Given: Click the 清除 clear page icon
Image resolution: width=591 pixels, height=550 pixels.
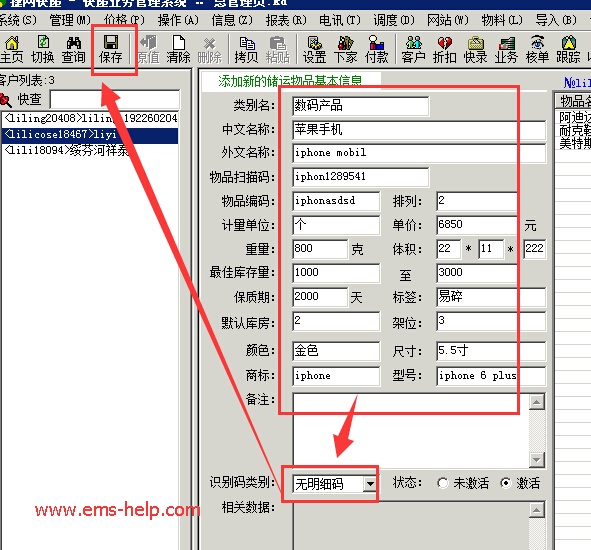Looking at the screenshot, I should click(x=178, y=49).
